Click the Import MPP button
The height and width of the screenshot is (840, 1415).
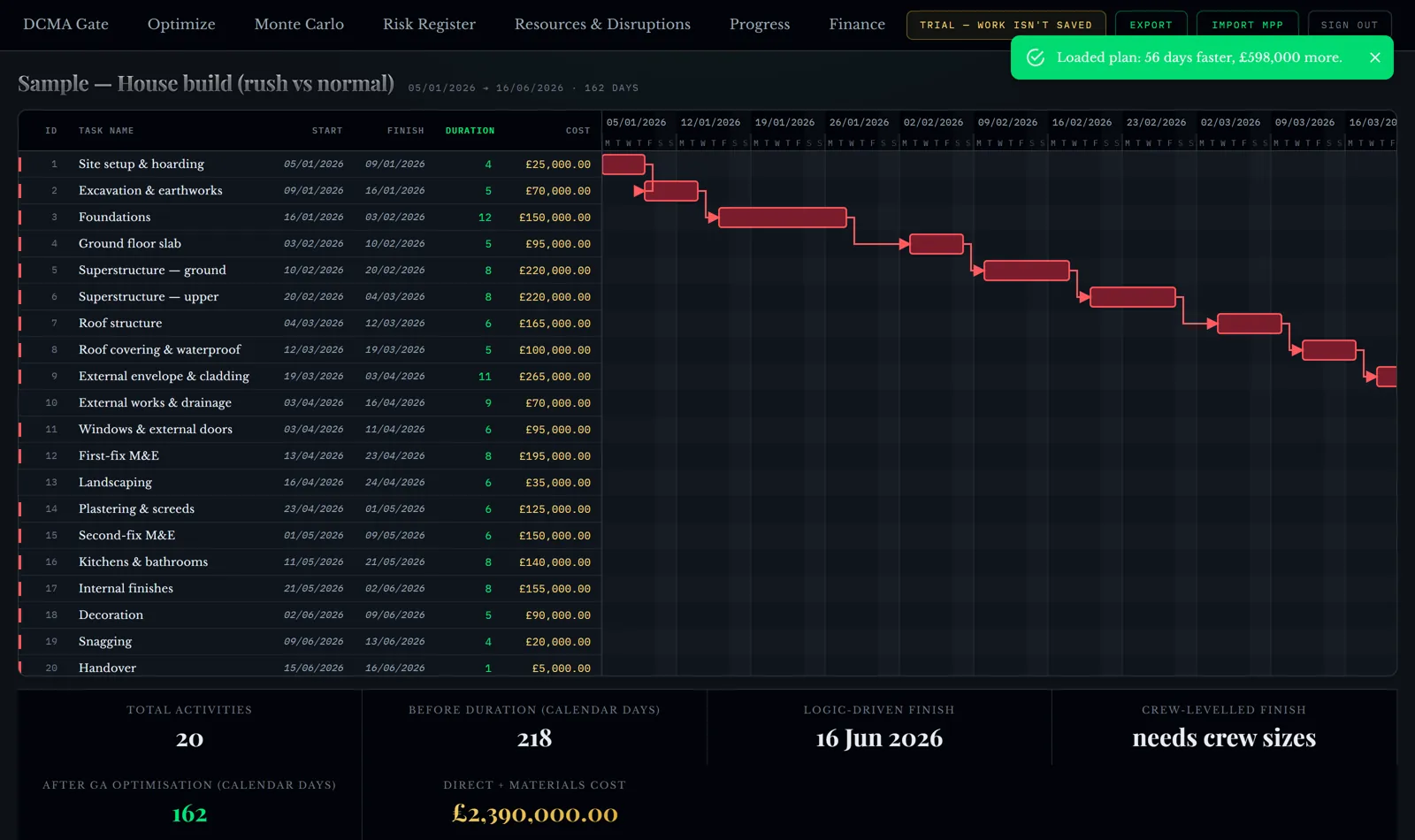pos(1247,25)
